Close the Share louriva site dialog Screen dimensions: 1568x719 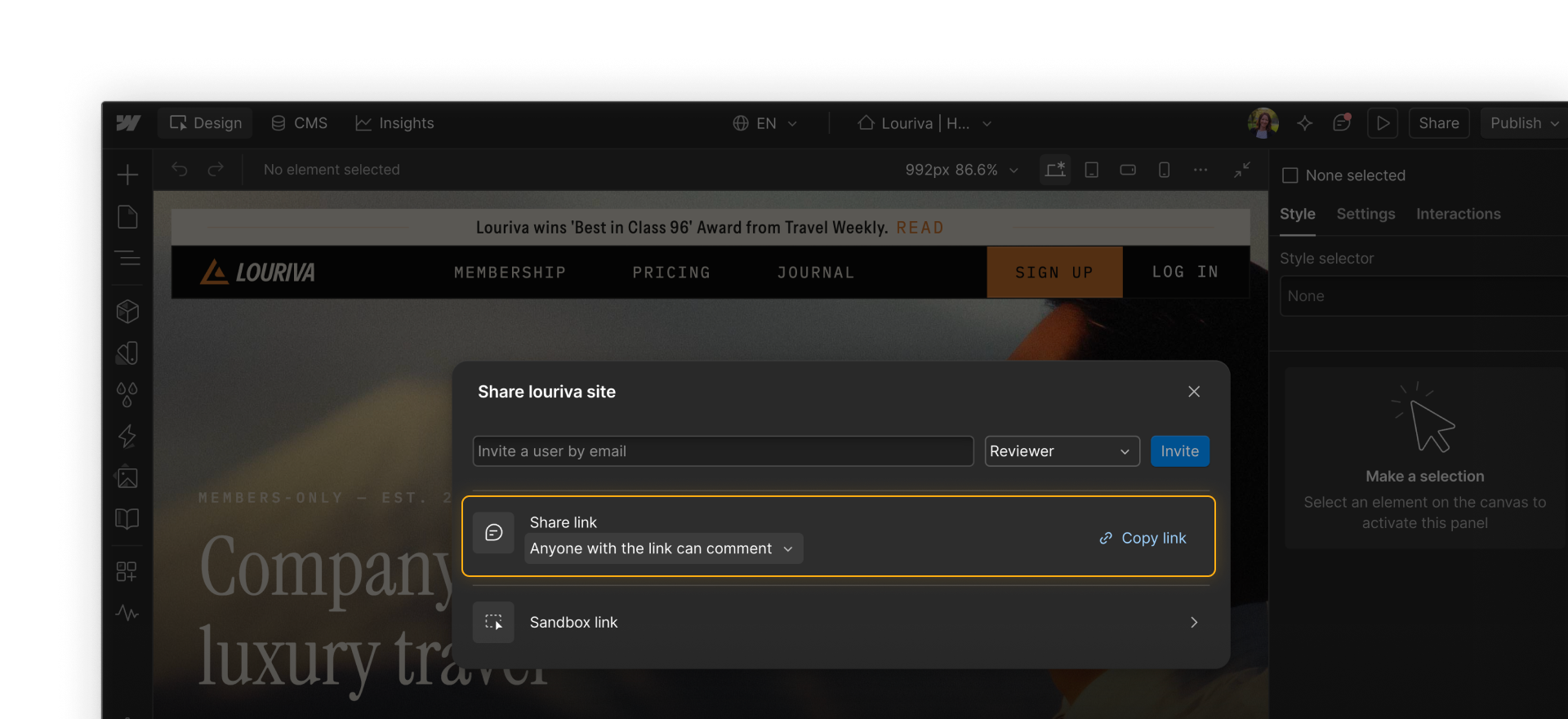tap(1194, 392)
